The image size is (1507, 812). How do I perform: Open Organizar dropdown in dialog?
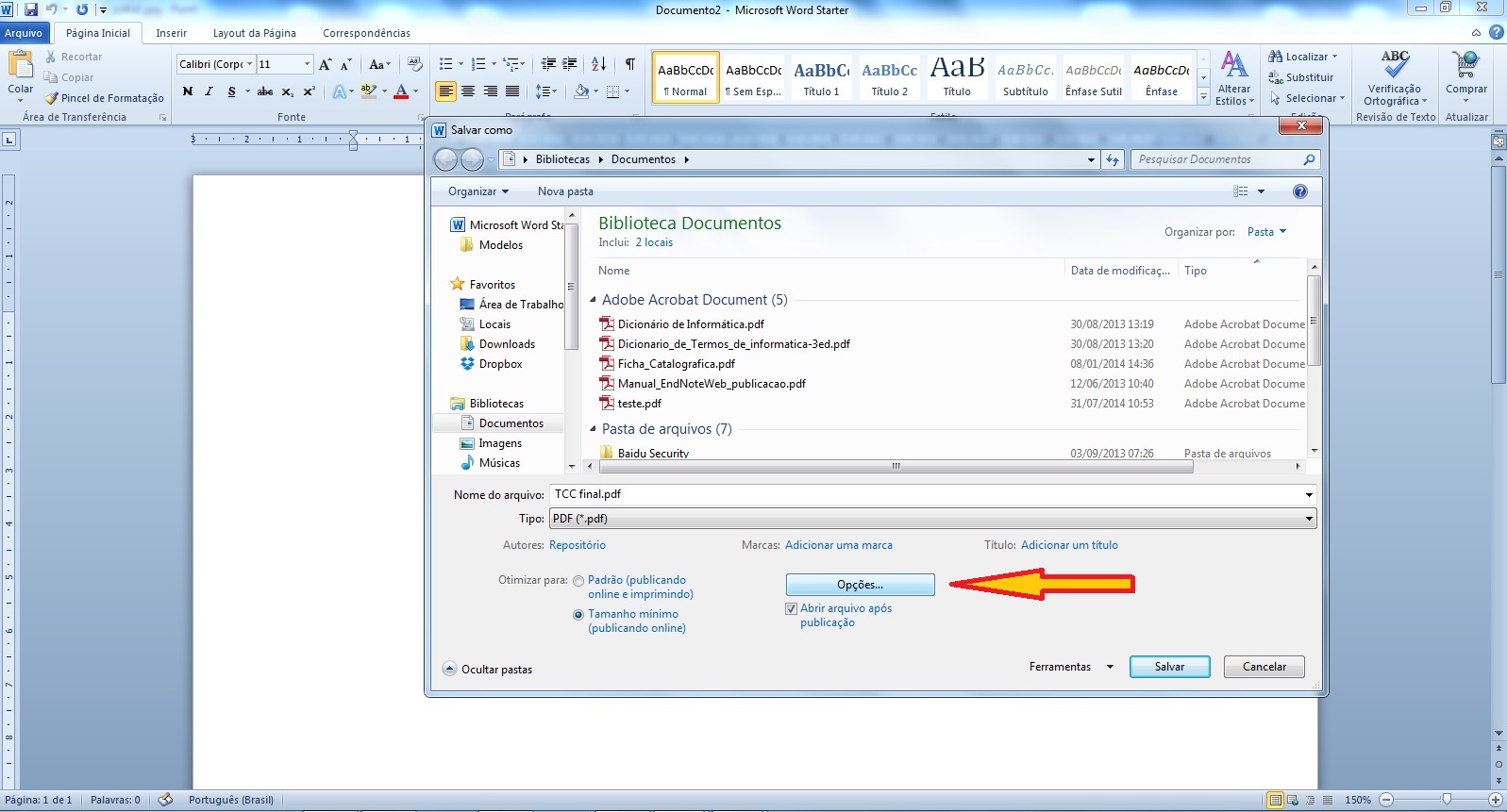pos(478,191)
